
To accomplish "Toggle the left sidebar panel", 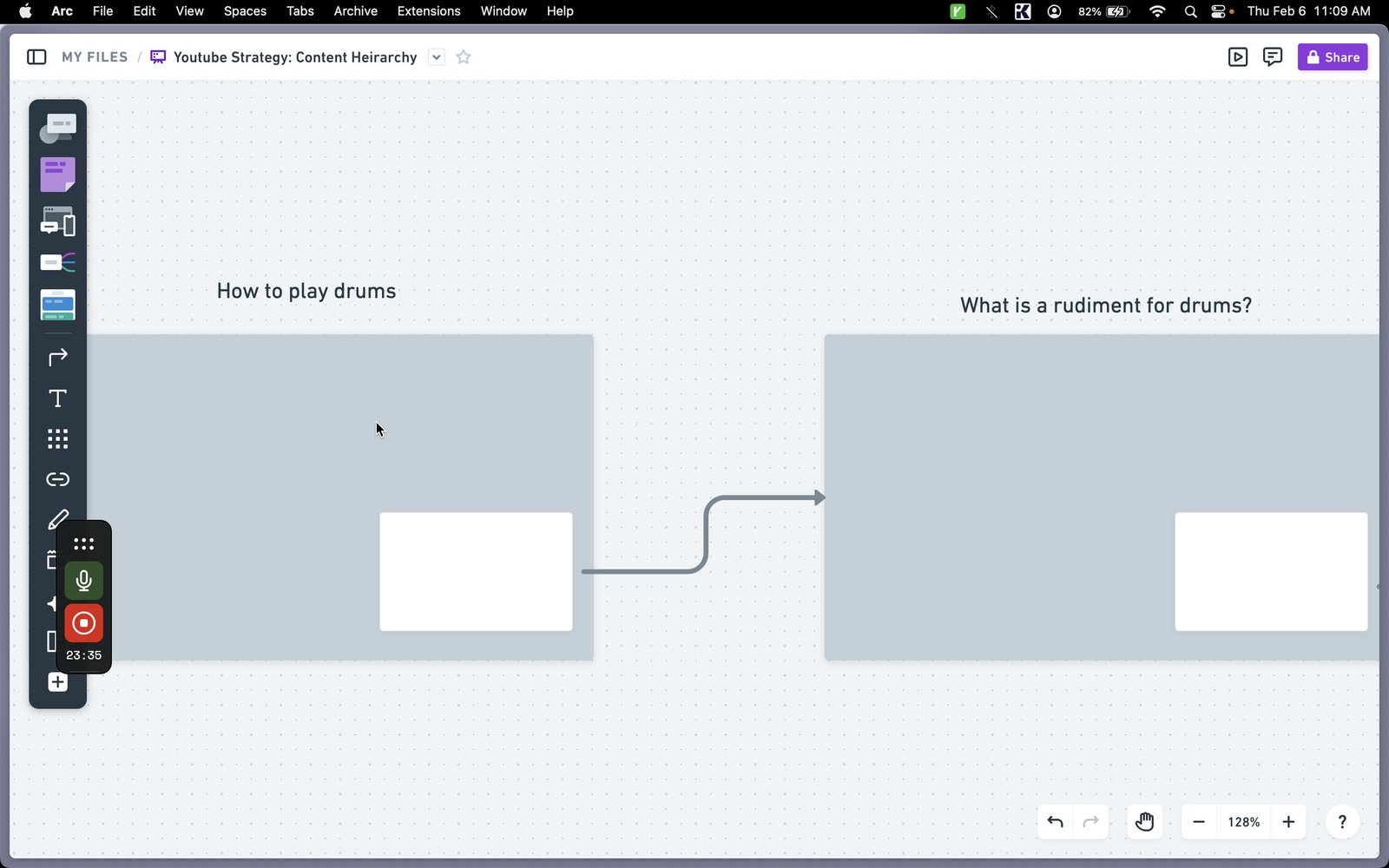I will point(36,57).
